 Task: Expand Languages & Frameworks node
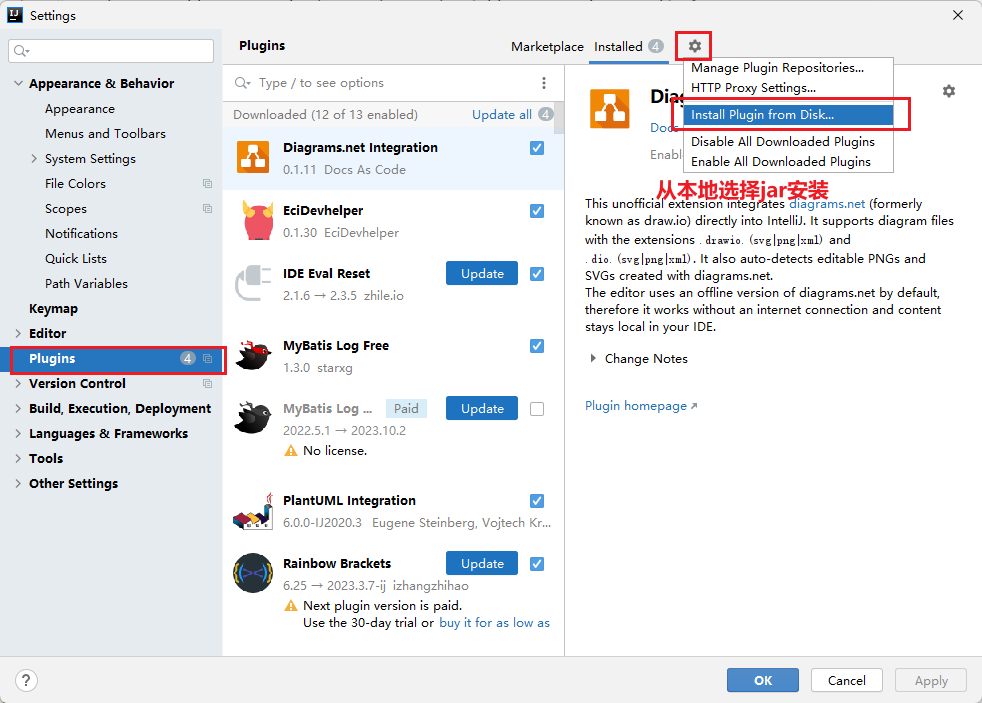pyautogui.click(x=18, y=433)
